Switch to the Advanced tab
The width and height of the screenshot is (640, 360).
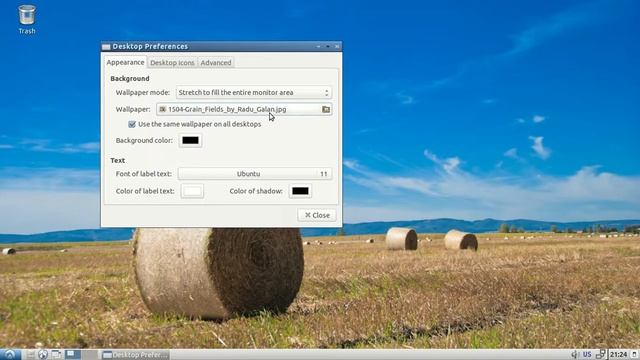click(x=216, y=62)
